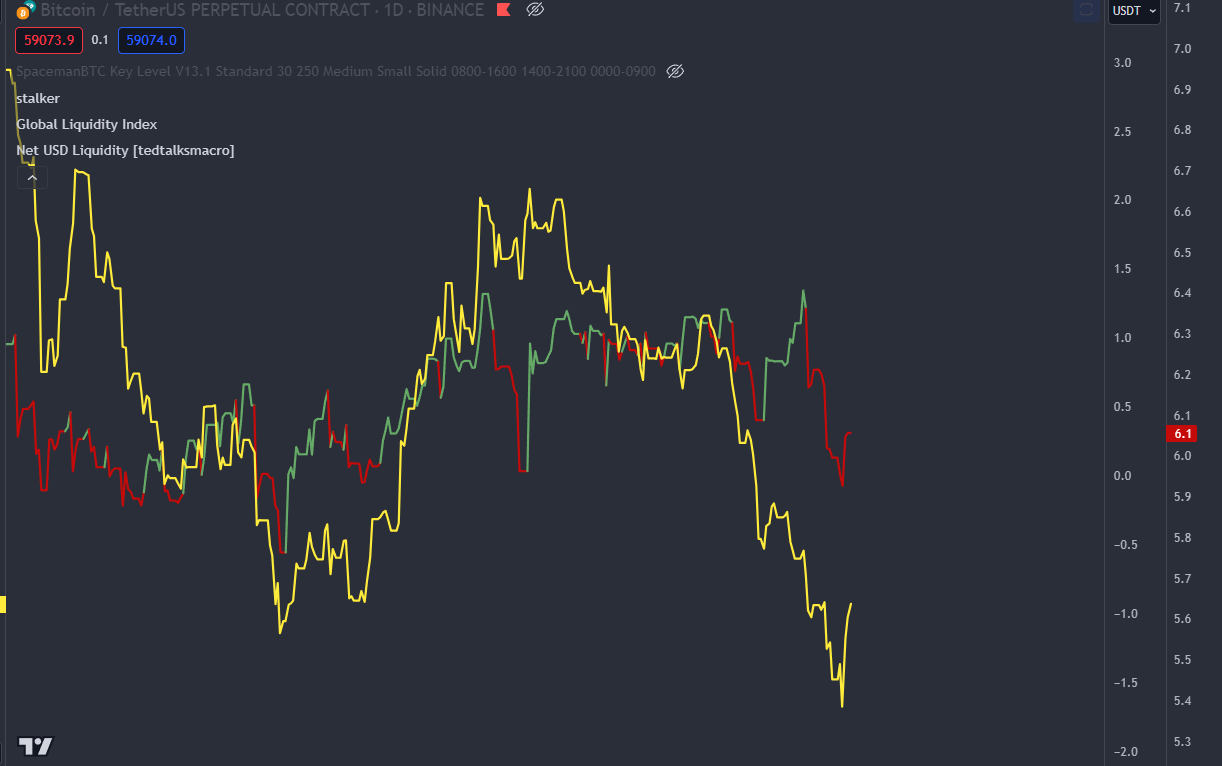Image resolution: width=1222 pixels, height=766 pixels.
Task: Click the 7.0 label on the right price scale
Action: tap(1183, 49)
